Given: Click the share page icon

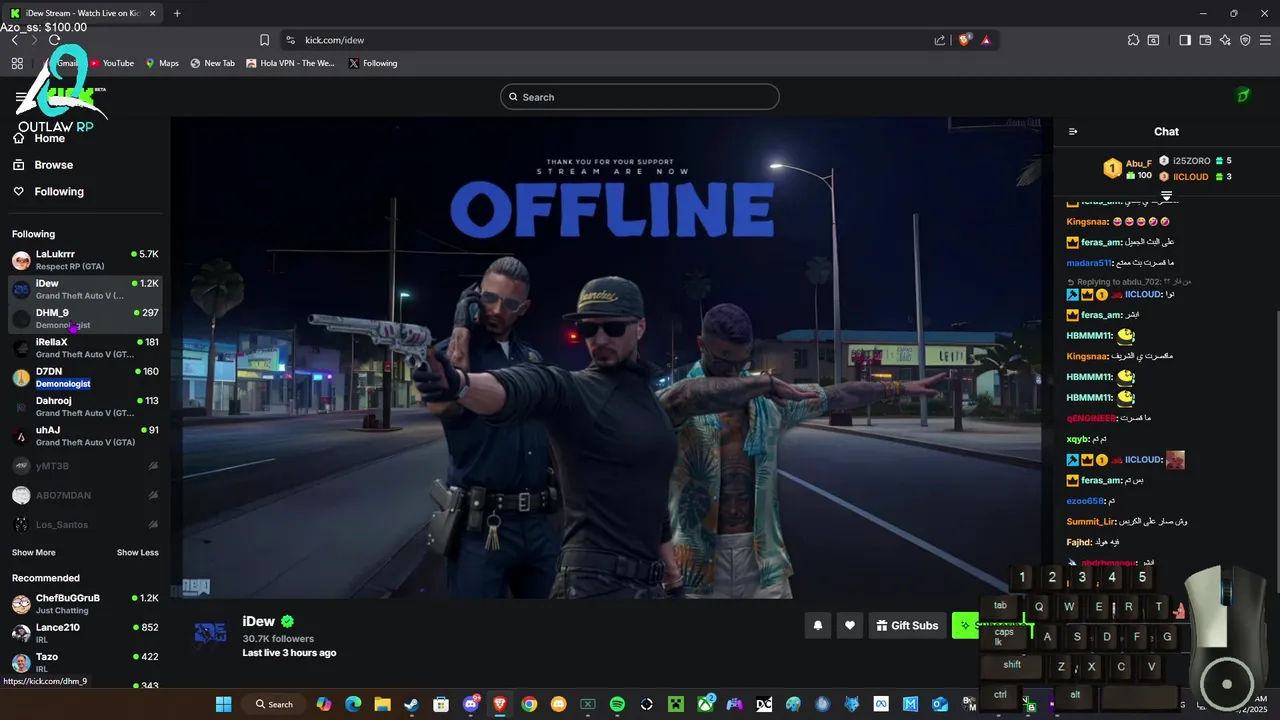Looking at the screenshot, I should pyautogui.click(x=940, y=40).
